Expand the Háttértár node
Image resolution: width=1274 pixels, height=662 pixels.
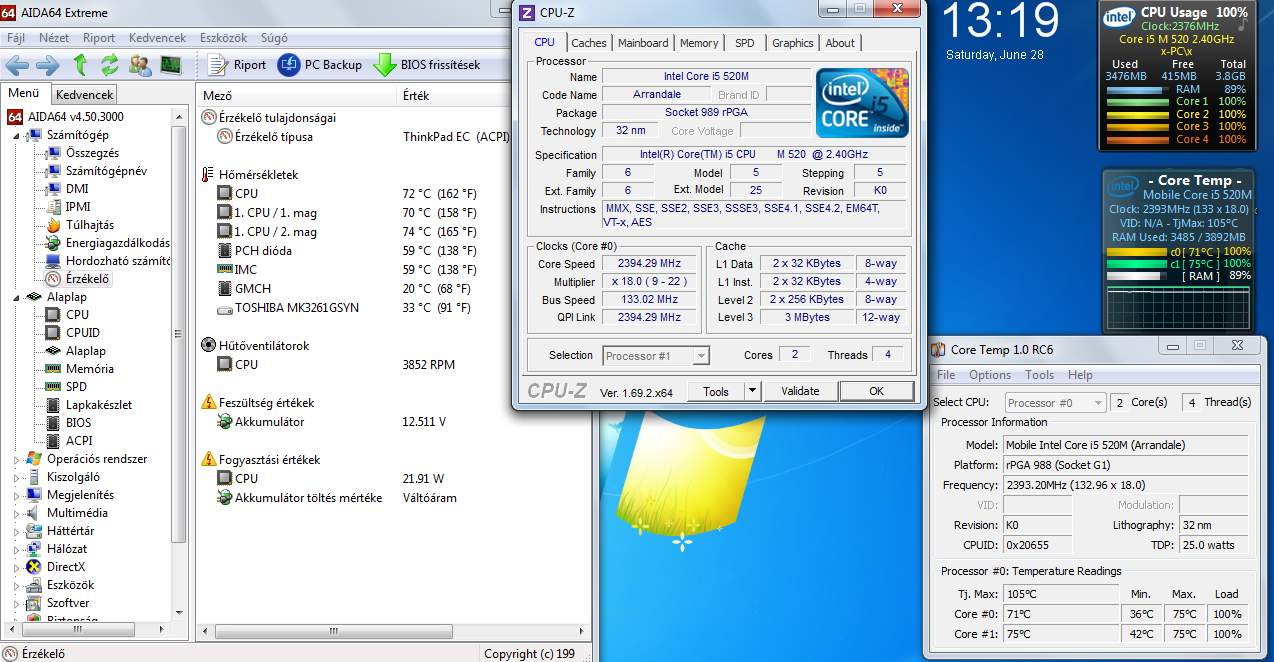[x=17, y=531]
